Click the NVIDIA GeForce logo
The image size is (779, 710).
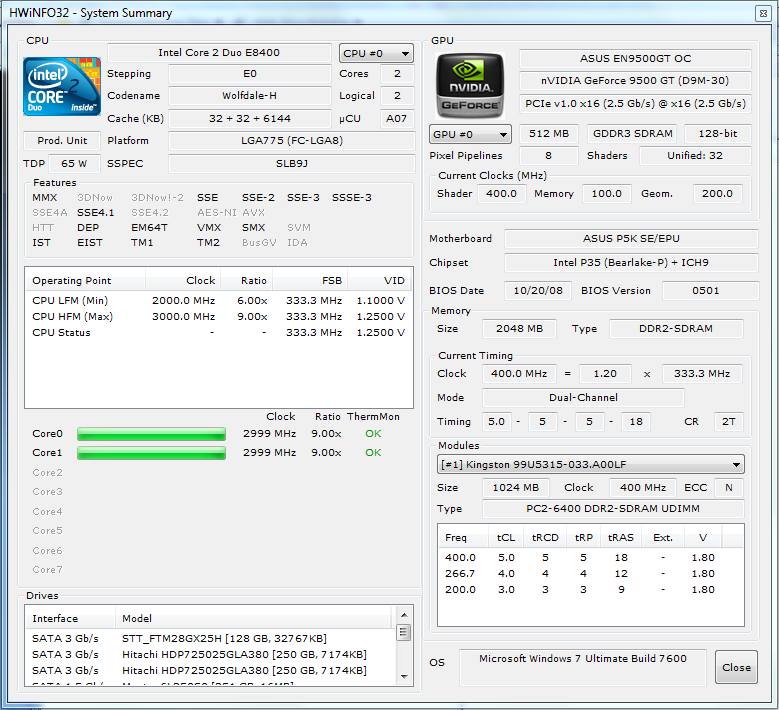click(469, 85)
